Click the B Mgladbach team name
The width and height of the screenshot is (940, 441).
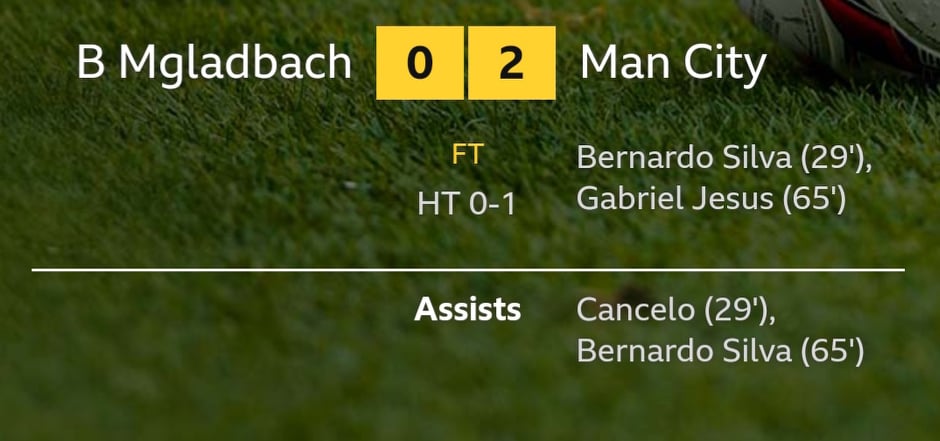214,63
